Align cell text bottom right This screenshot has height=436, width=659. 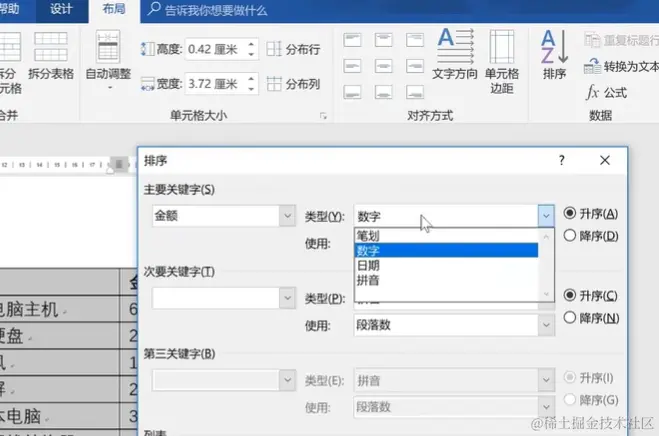point(415,92)
